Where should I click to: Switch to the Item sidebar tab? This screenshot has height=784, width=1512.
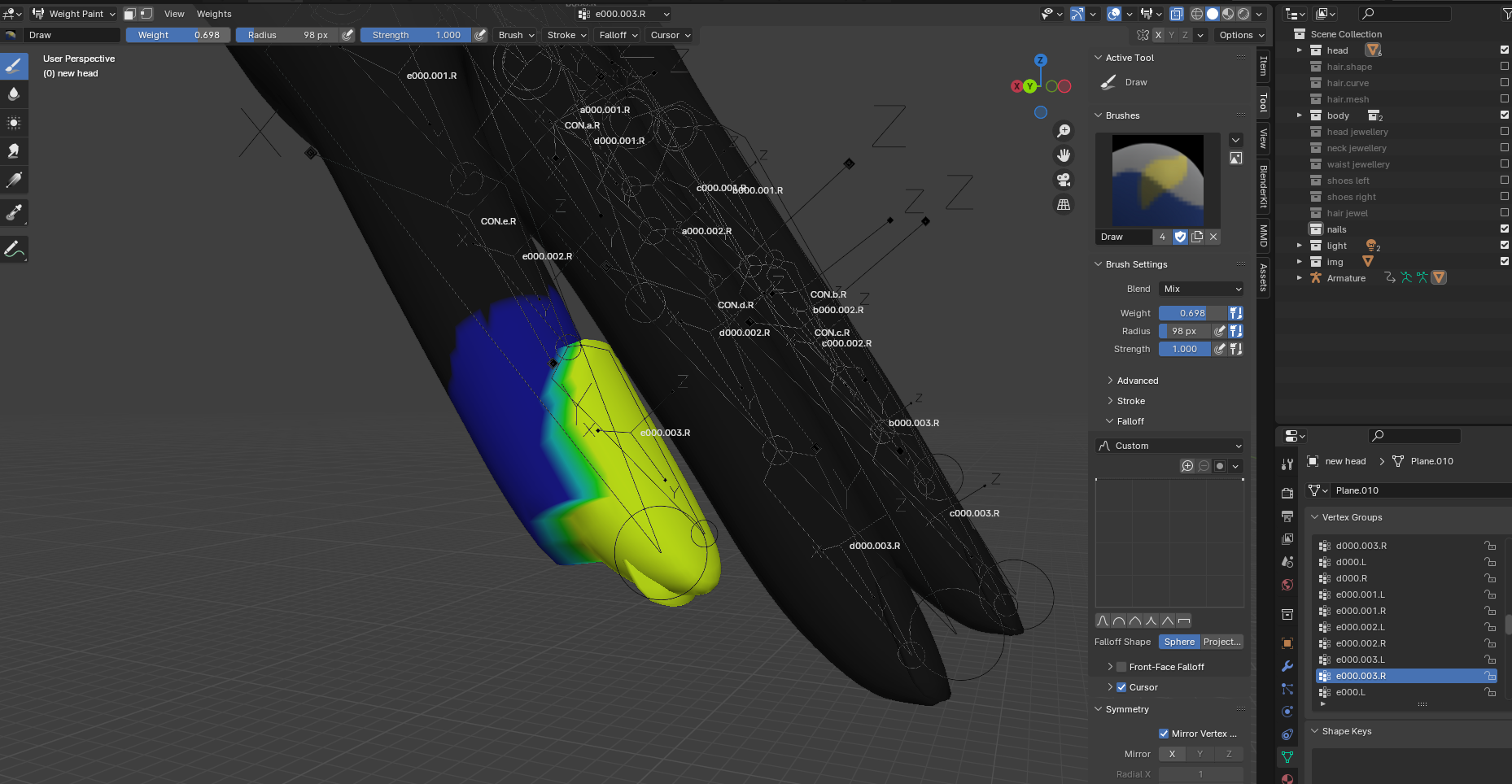click(1264, 65)
